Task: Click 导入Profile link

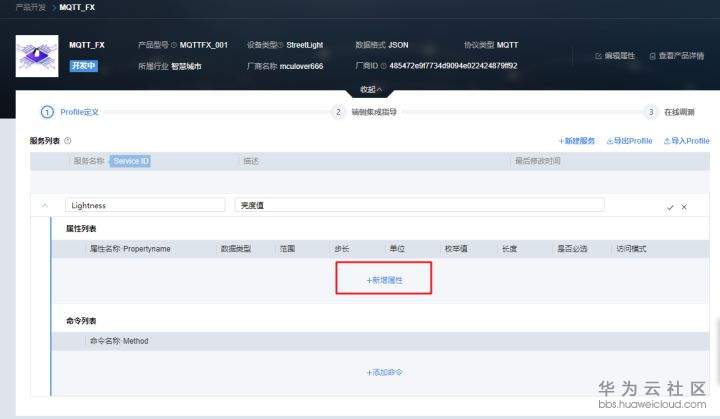Action: (686, 141)
